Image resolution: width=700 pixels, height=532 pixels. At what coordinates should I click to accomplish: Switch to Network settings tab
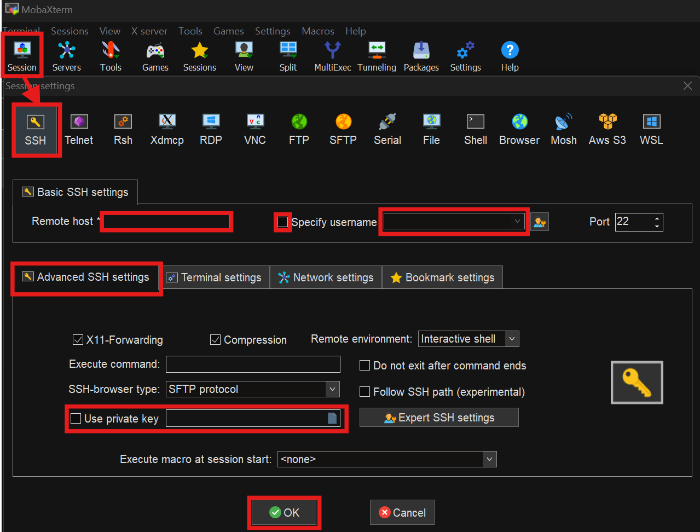[326, 277]
